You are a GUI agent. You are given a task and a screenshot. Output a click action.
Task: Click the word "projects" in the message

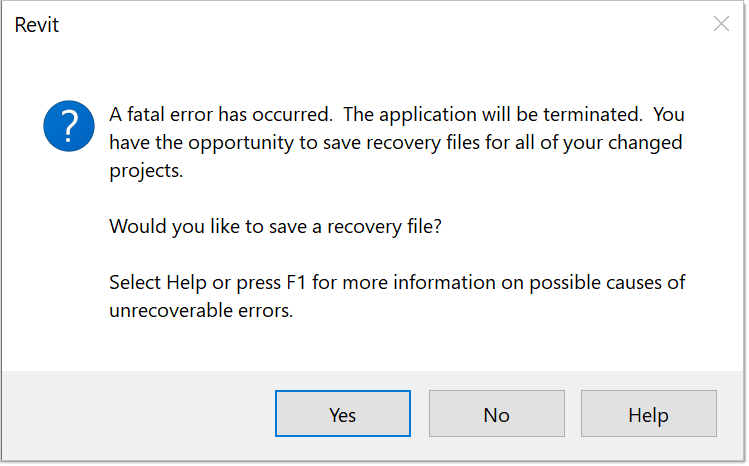point(146,171)
